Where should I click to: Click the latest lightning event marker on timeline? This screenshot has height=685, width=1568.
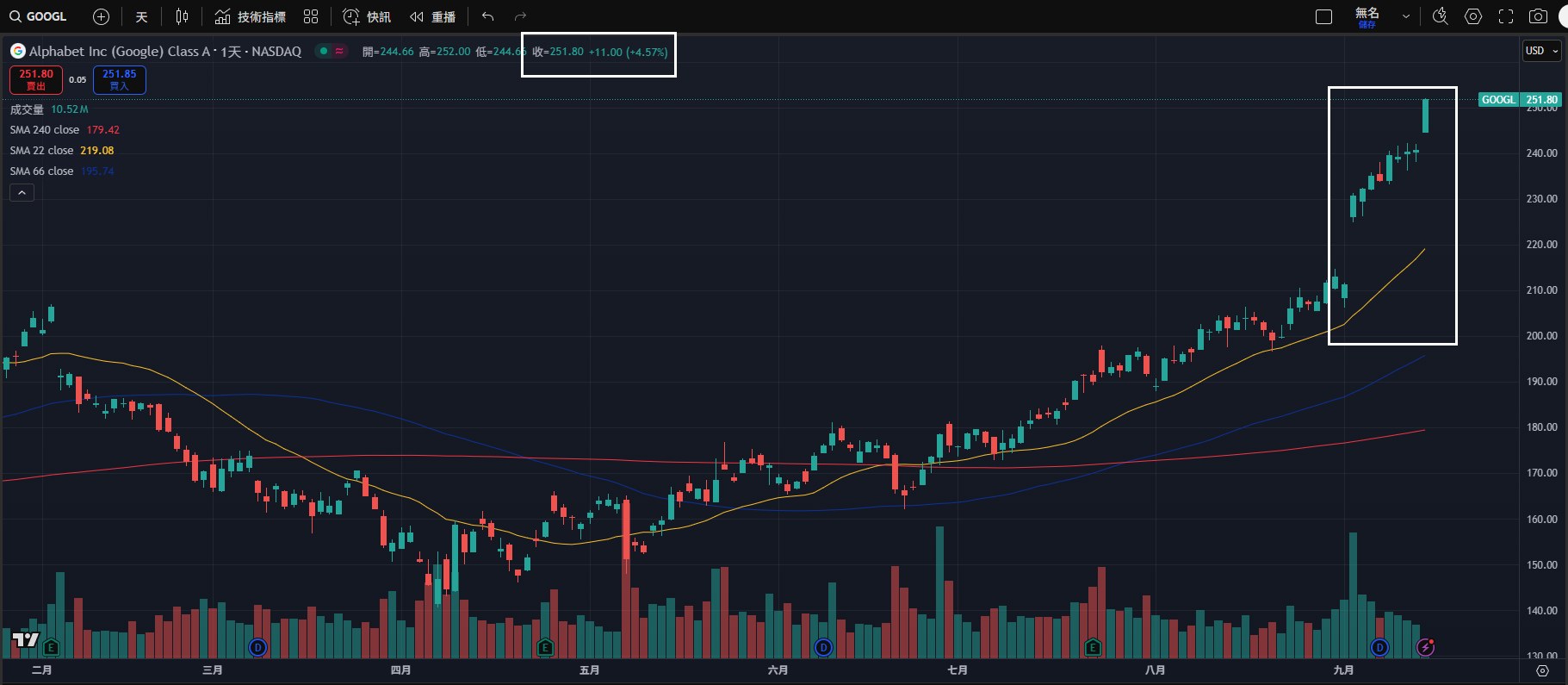[1426, 647]
